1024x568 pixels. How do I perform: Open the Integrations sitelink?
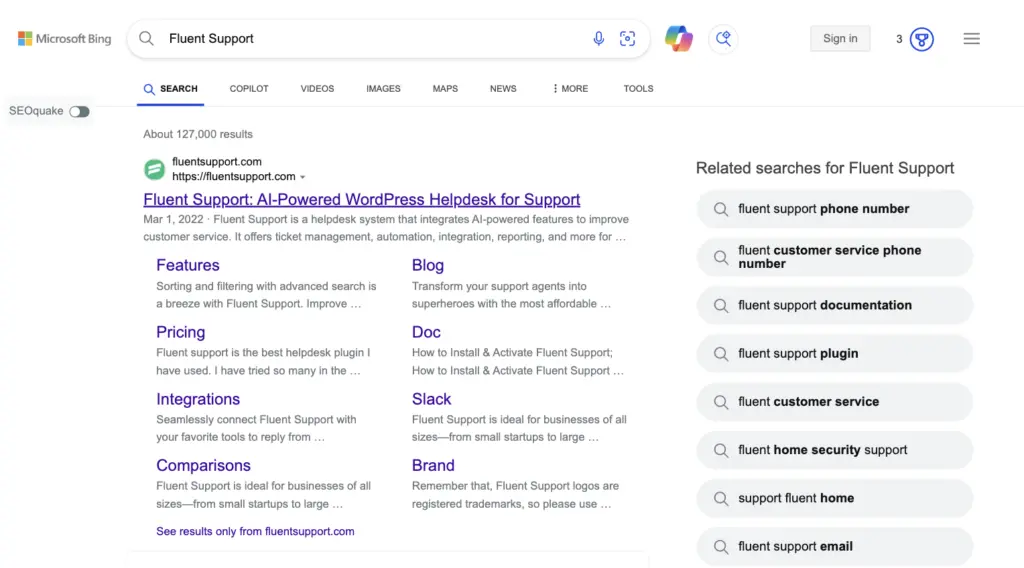click(198, 399)
